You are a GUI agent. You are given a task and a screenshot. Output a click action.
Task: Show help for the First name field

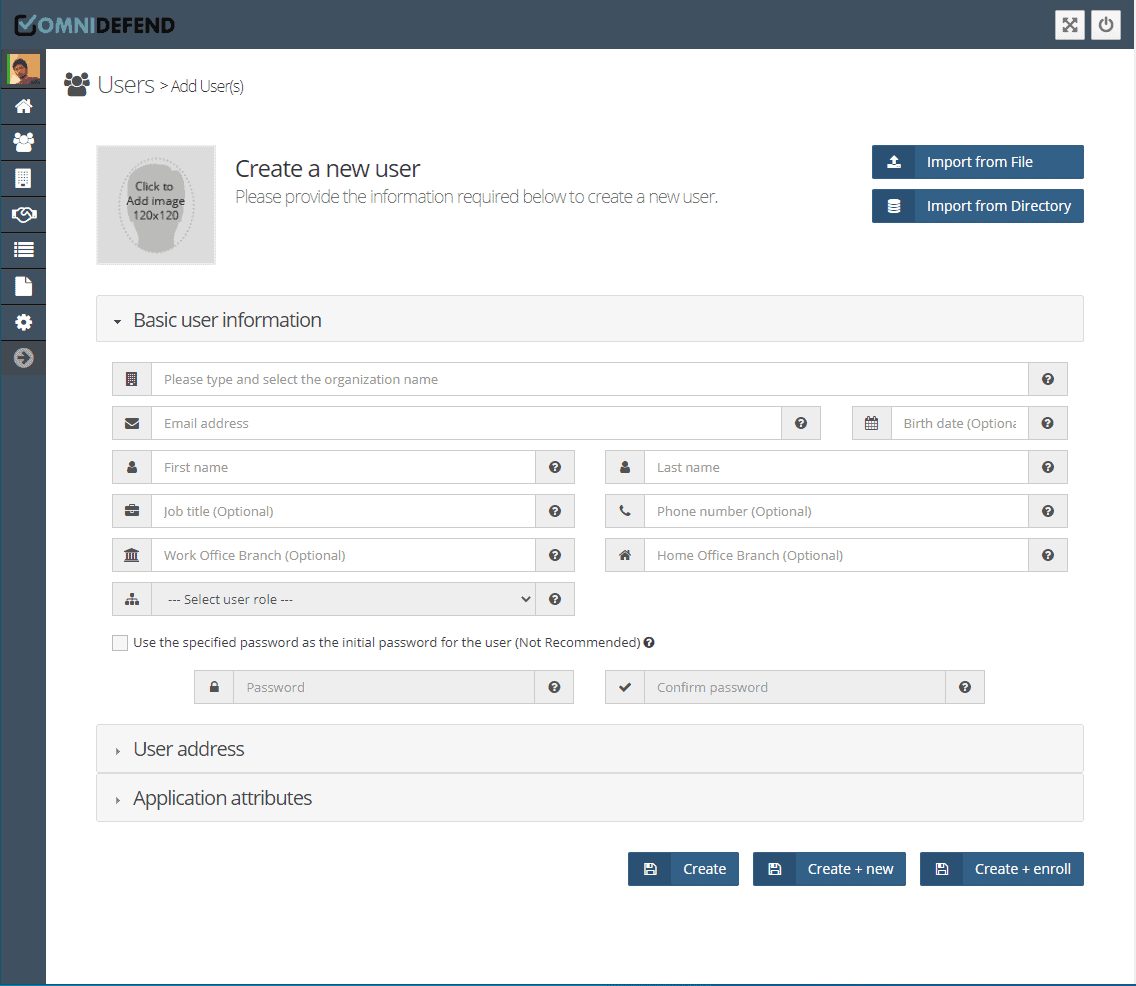[555, 467]
